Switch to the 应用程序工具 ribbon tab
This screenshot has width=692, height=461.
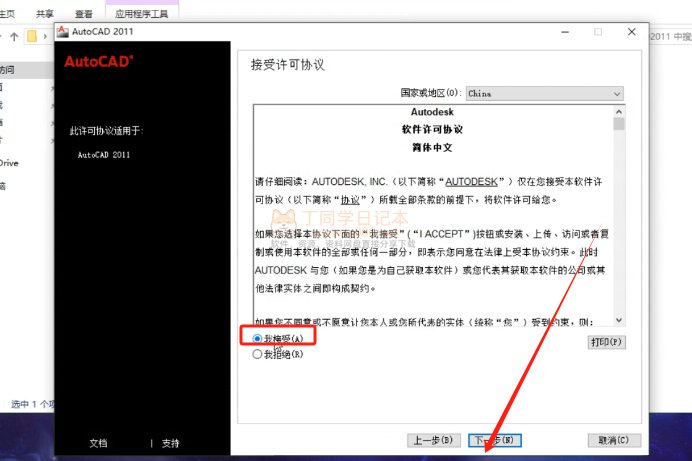(x=141, y=14)
